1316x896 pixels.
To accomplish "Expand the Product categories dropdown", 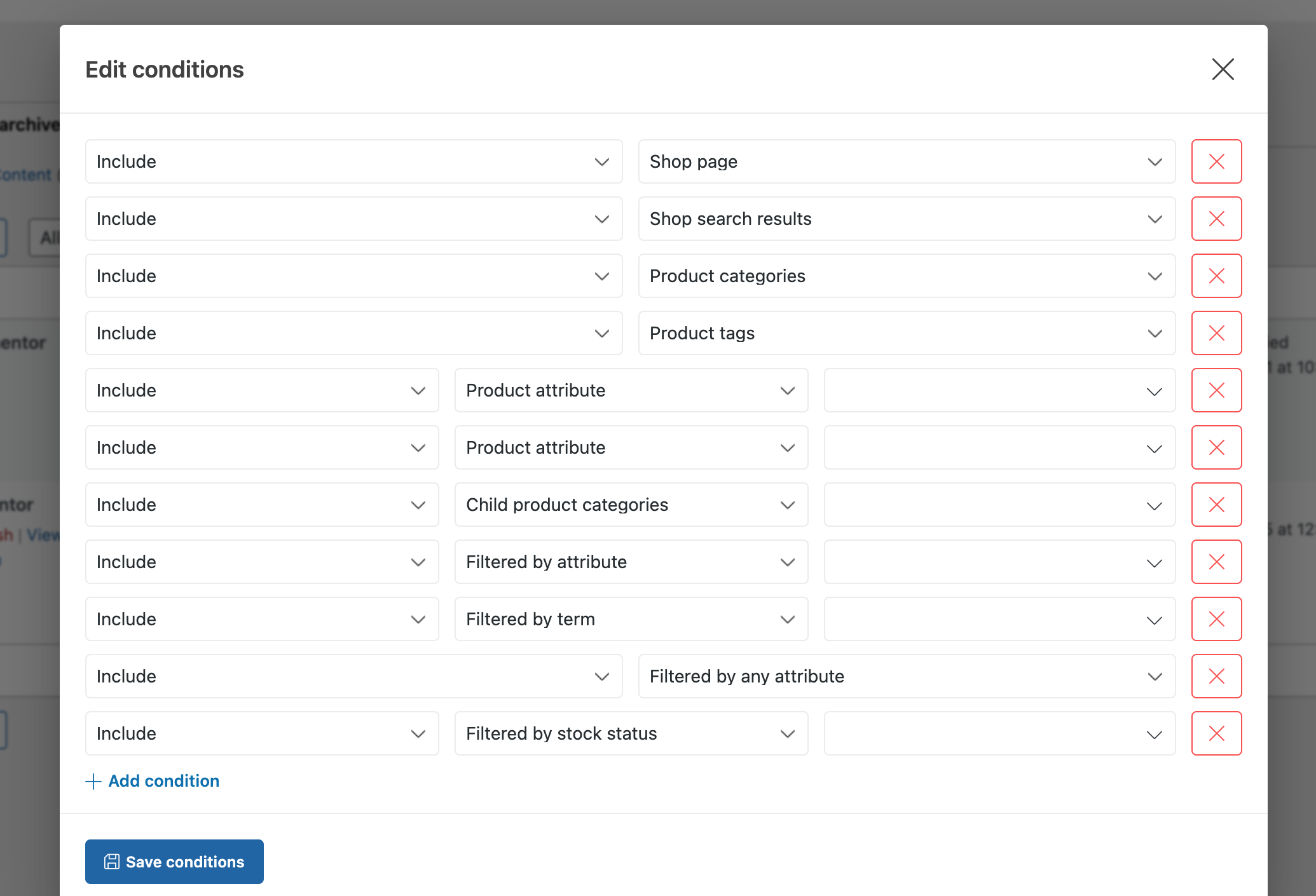I will [x=906, y=276].
